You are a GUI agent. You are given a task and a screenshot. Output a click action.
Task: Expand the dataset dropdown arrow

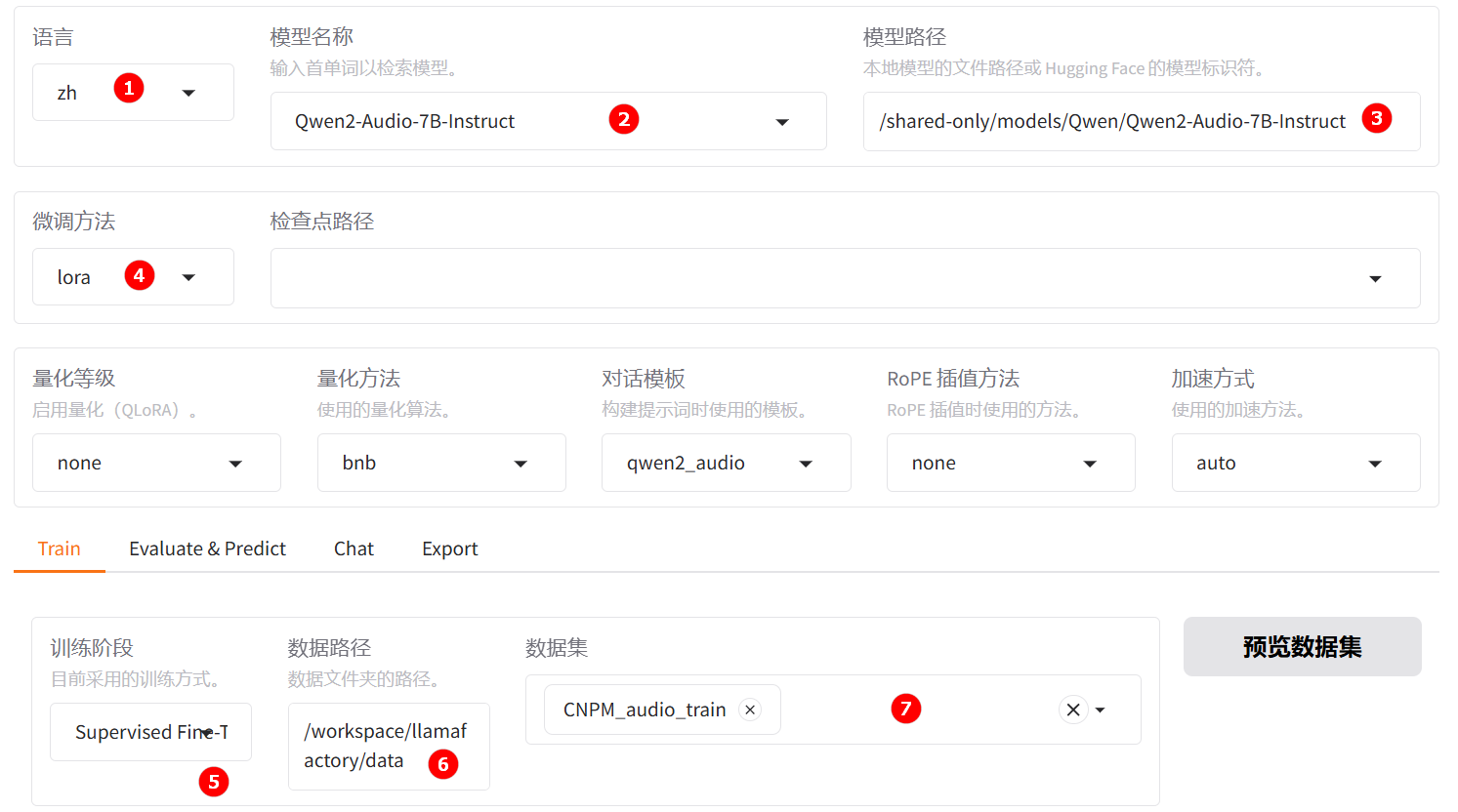tap(1101, 710)
